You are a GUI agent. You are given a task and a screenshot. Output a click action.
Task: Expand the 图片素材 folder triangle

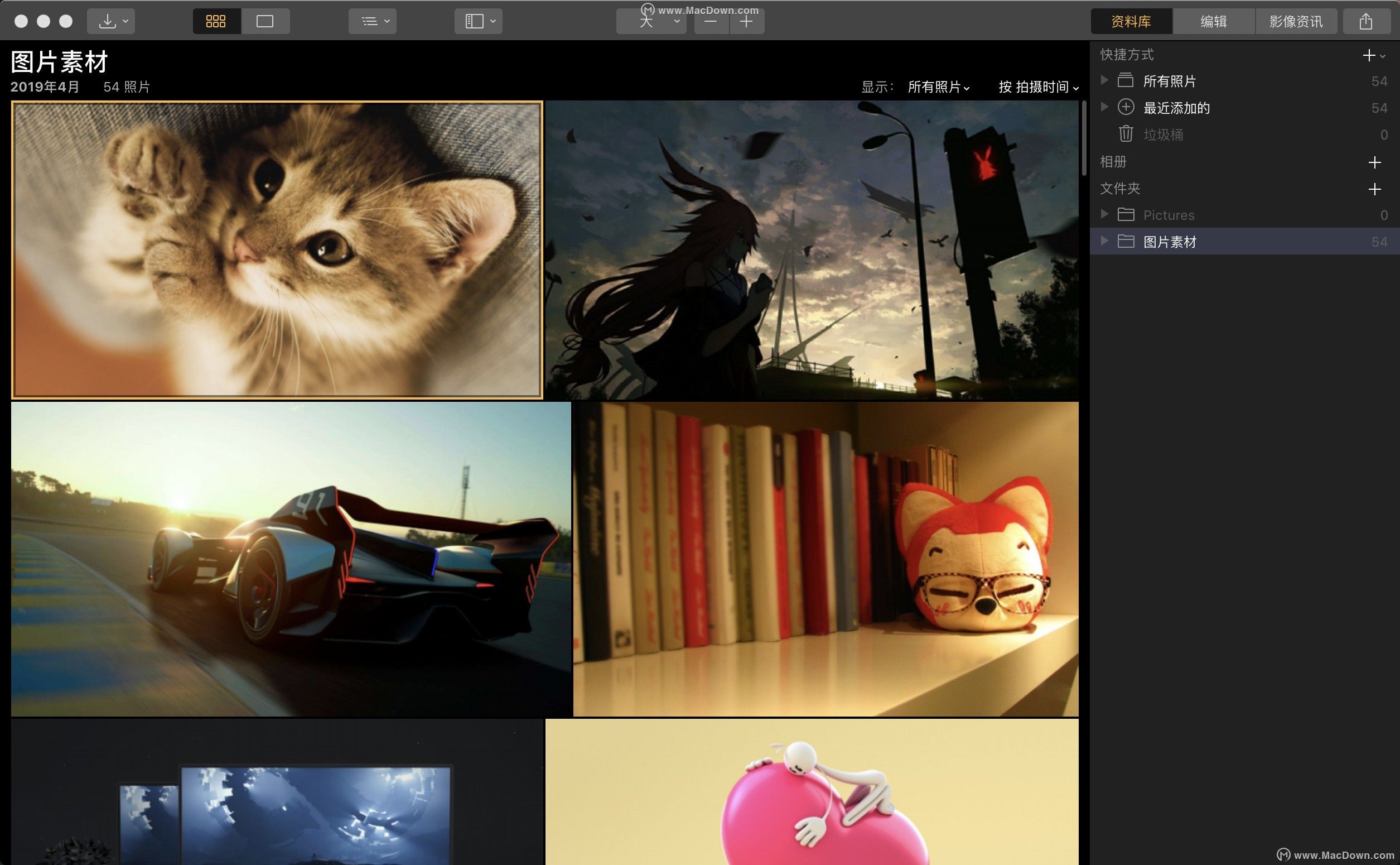click(x=1104, y=241)
